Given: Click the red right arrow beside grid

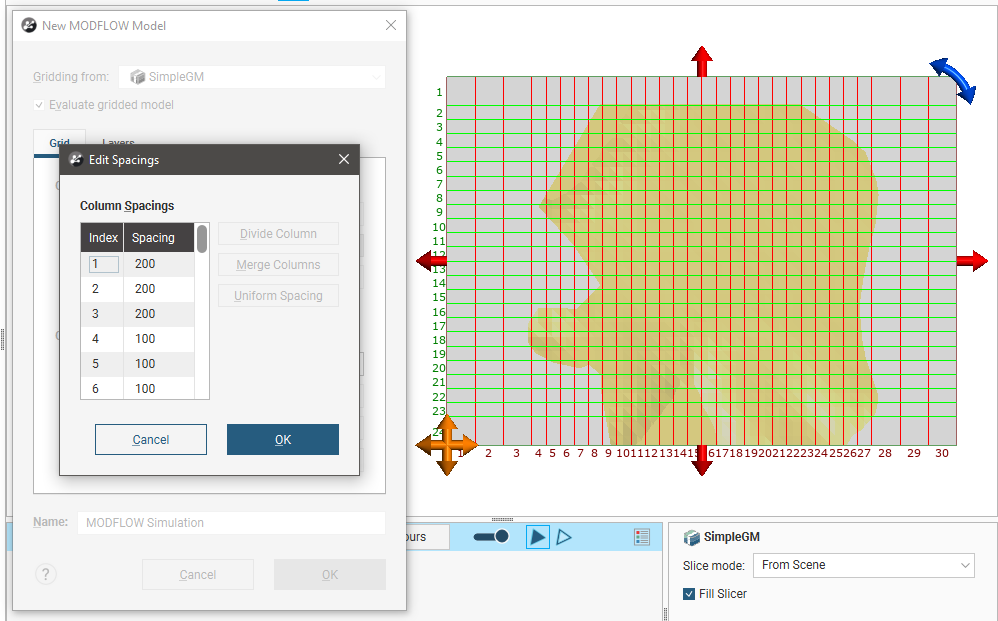Looking at the screenshot, I should point(971,261).
